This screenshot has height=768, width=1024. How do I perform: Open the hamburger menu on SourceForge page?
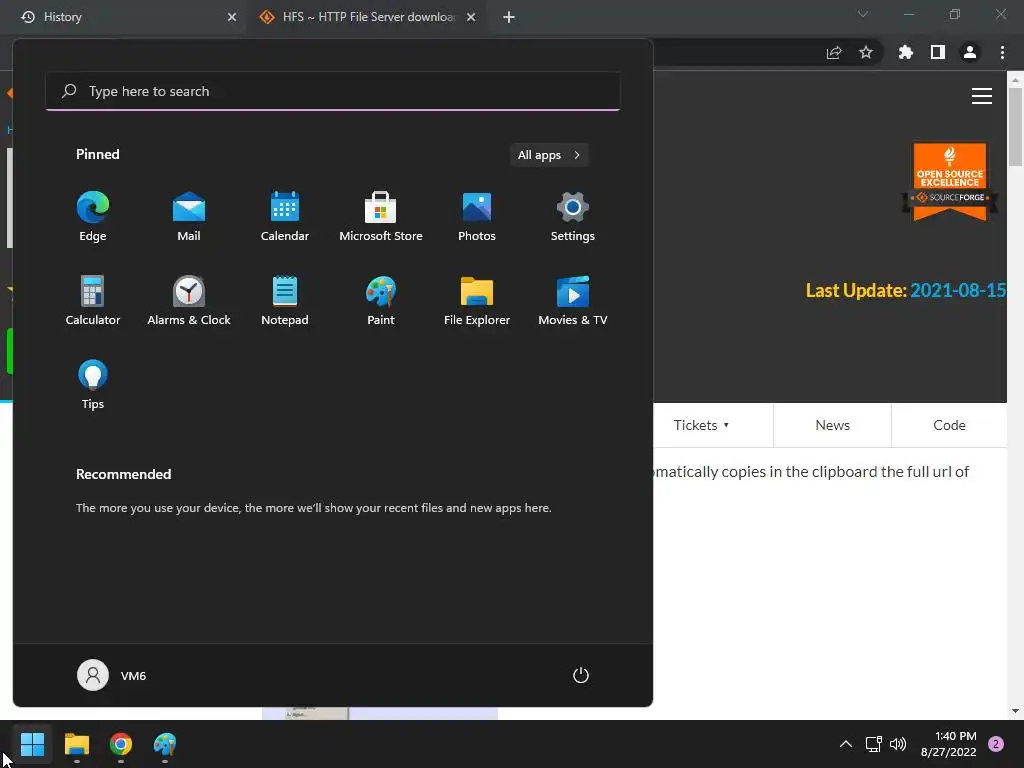pyautogui.click(x=982, y=96)
